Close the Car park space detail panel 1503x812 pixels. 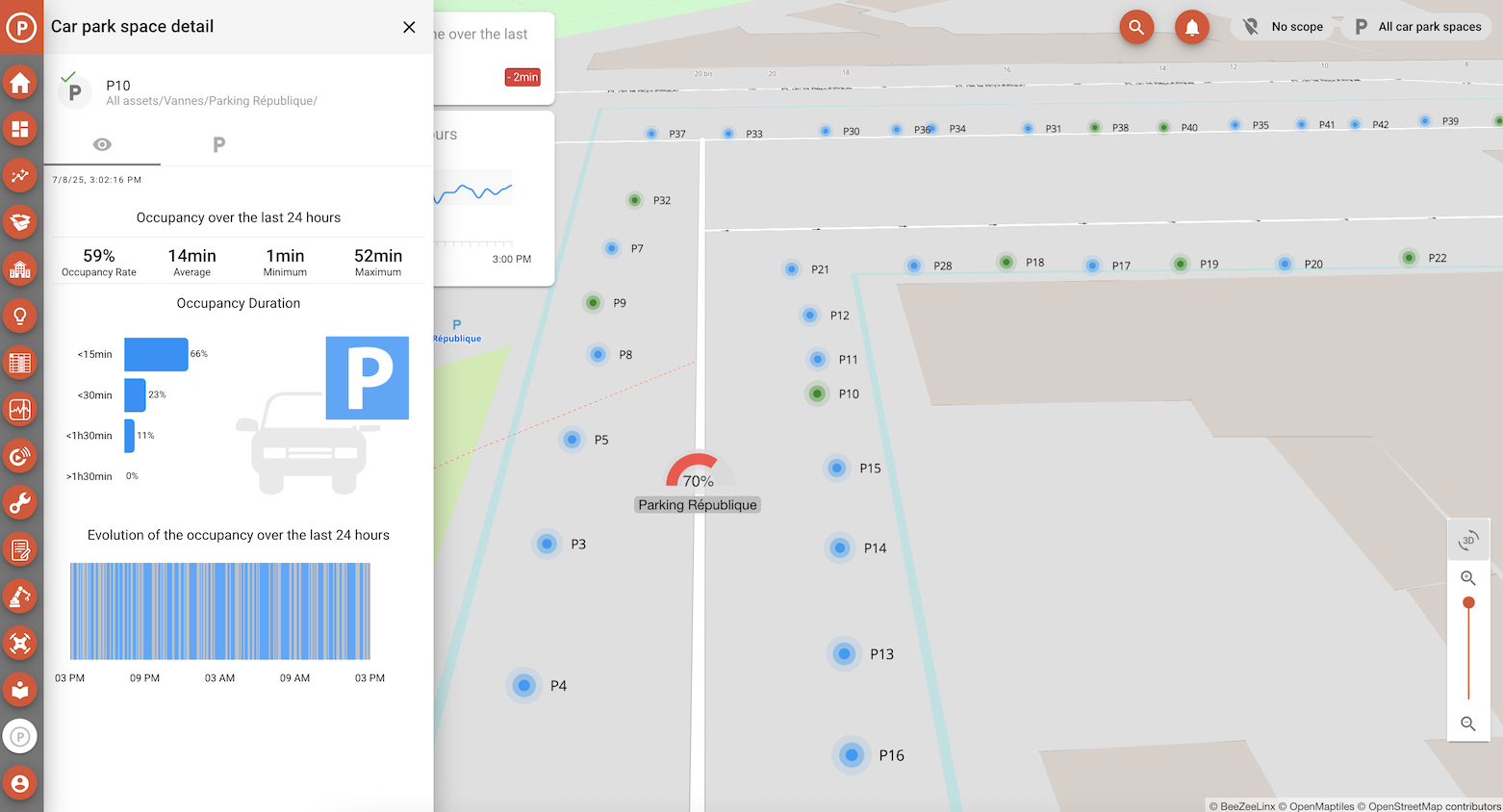pyautogui.click(x=409, y=27)
